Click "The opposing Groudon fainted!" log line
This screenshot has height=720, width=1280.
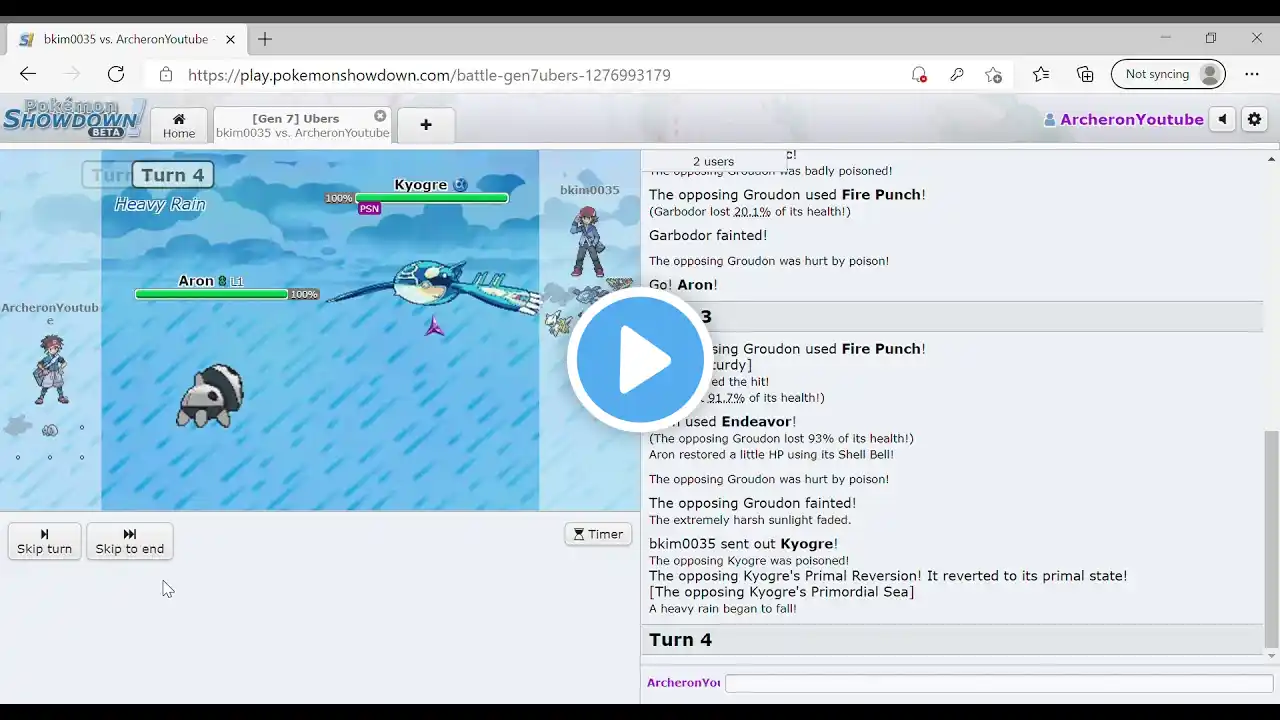[752, 503]
